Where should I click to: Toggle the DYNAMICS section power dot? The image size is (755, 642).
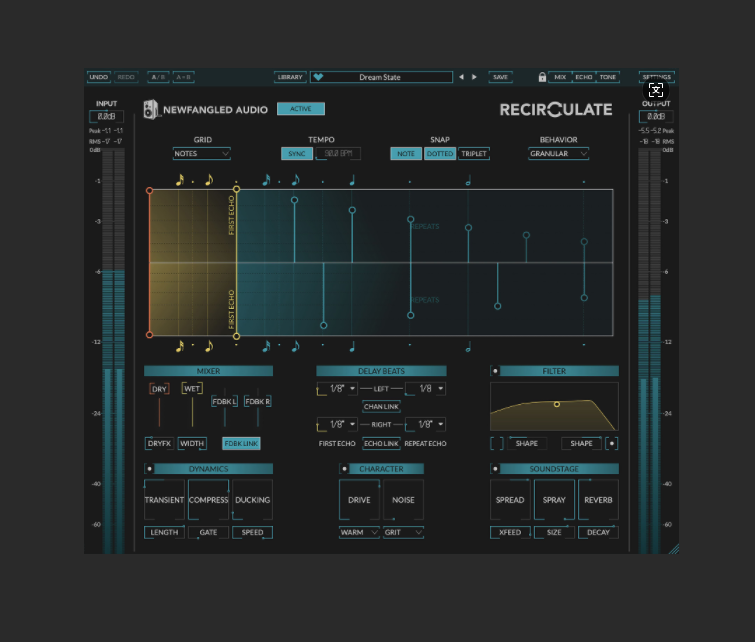click(150, 469)
